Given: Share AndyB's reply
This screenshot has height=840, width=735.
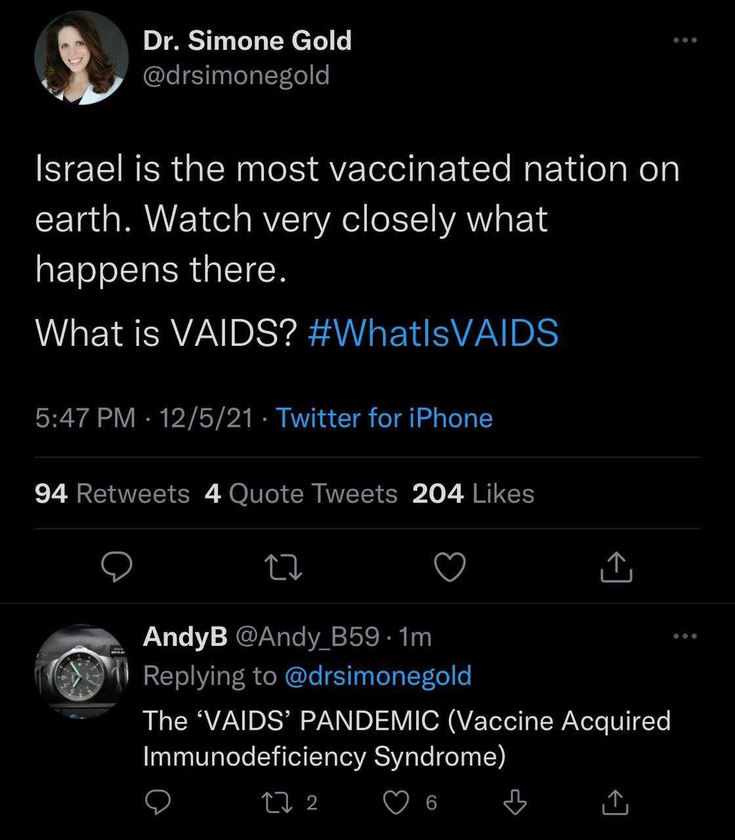Looking at the screenshot, I should point(615,802).
